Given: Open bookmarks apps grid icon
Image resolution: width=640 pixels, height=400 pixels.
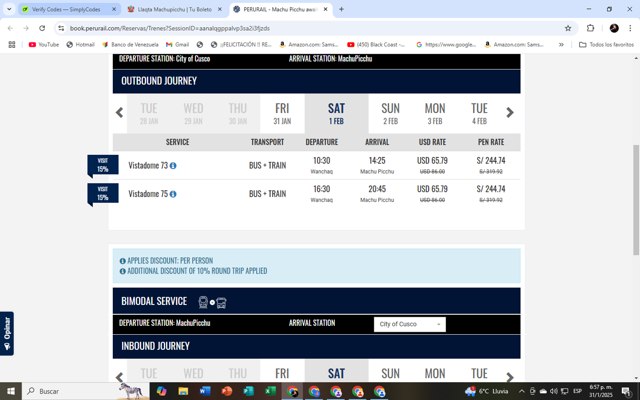Looking at the screenshot, I should click(x=12, y=44).
